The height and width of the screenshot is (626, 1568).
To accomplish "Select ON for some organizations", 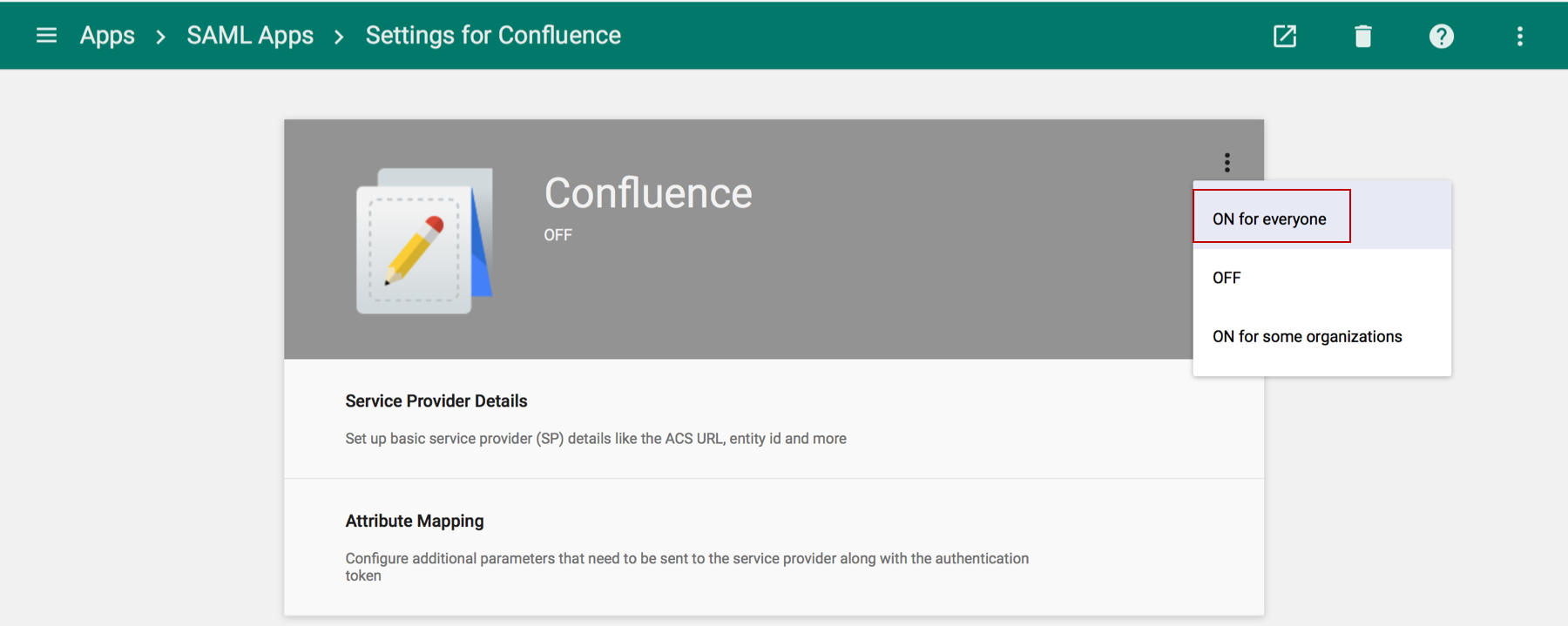I will point(1322,337).
